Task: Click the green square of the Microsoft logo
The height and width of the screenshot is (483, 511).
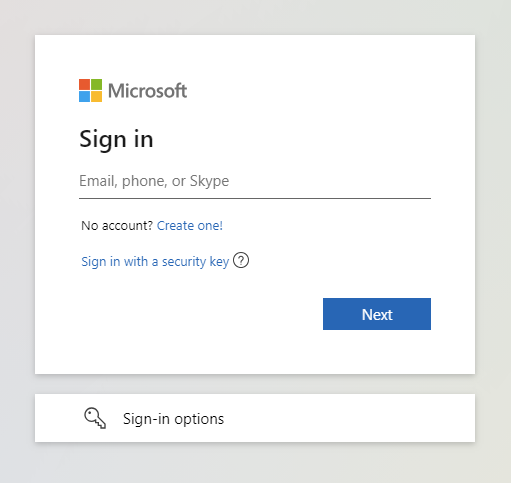Action: (96, 84)
